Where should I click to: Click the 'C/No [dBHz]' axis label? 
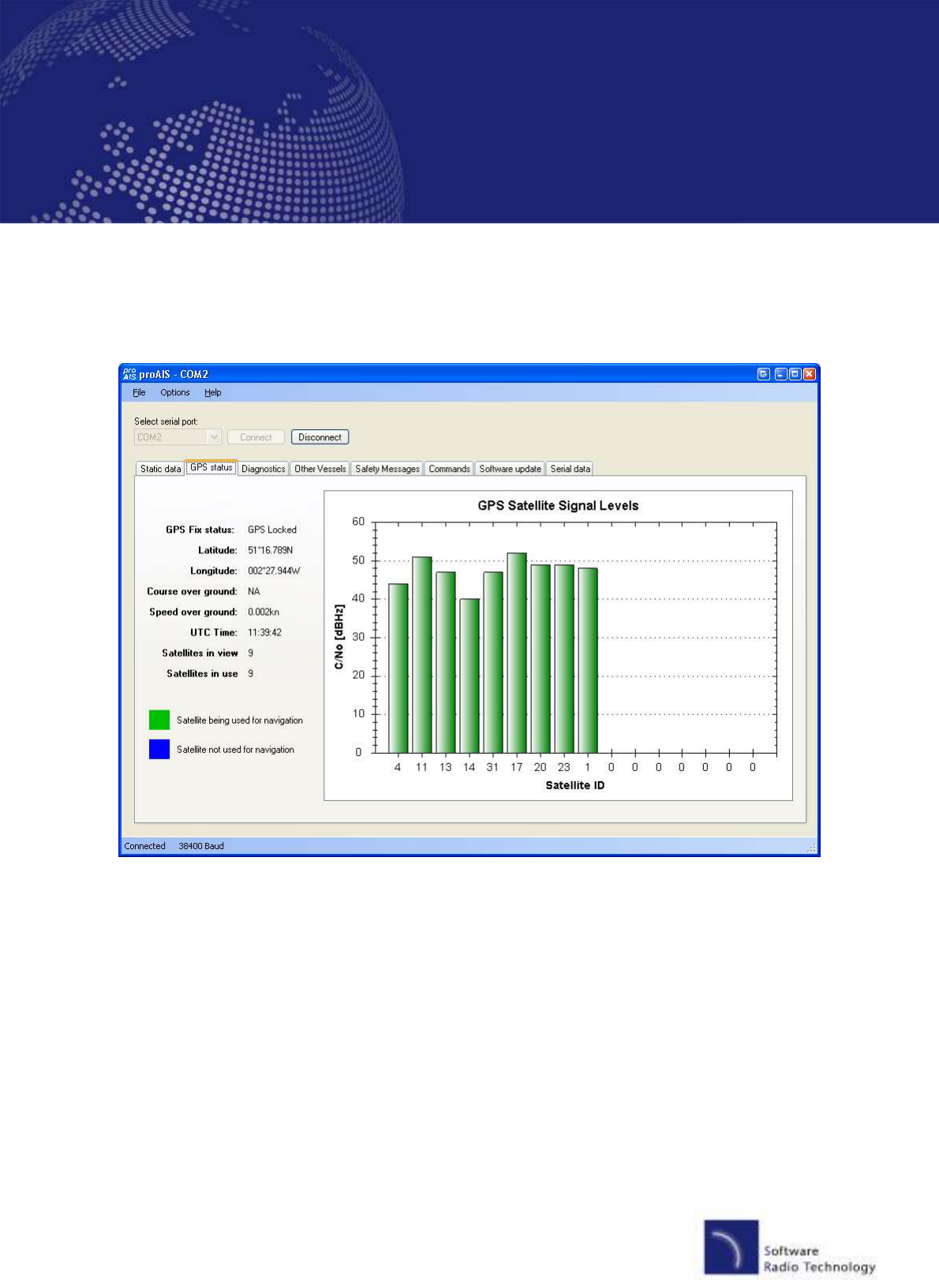point(339,637)
